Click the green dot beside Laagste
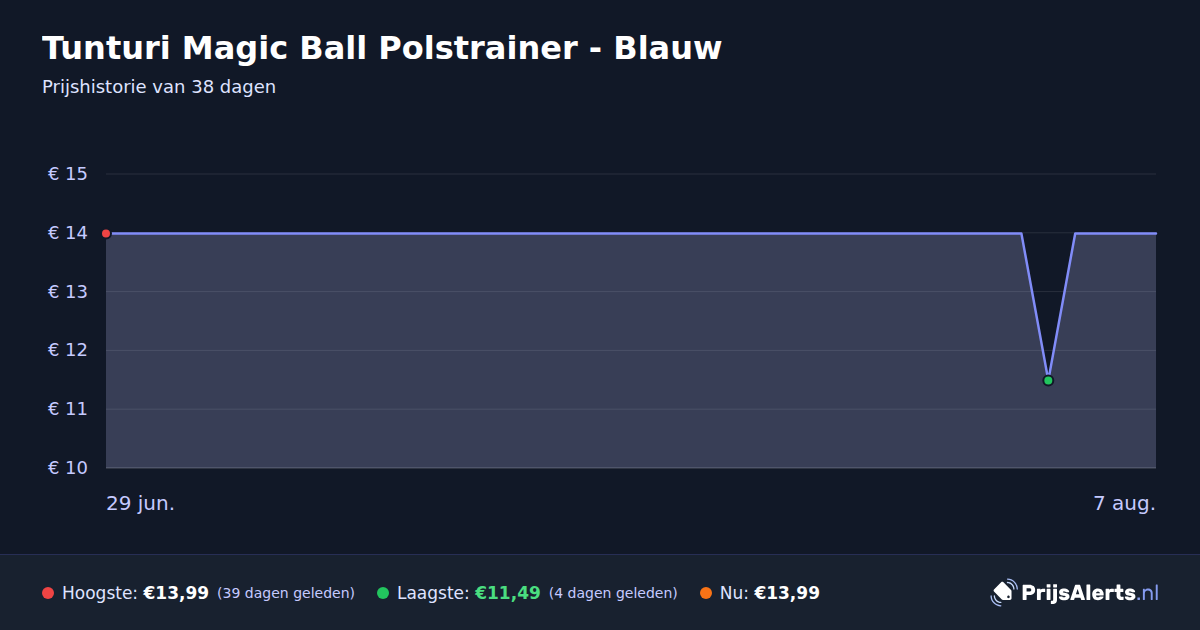Image resolution: width=1200 pixels, height=630 pixels. pyautogui.click(x=383, y=593)
